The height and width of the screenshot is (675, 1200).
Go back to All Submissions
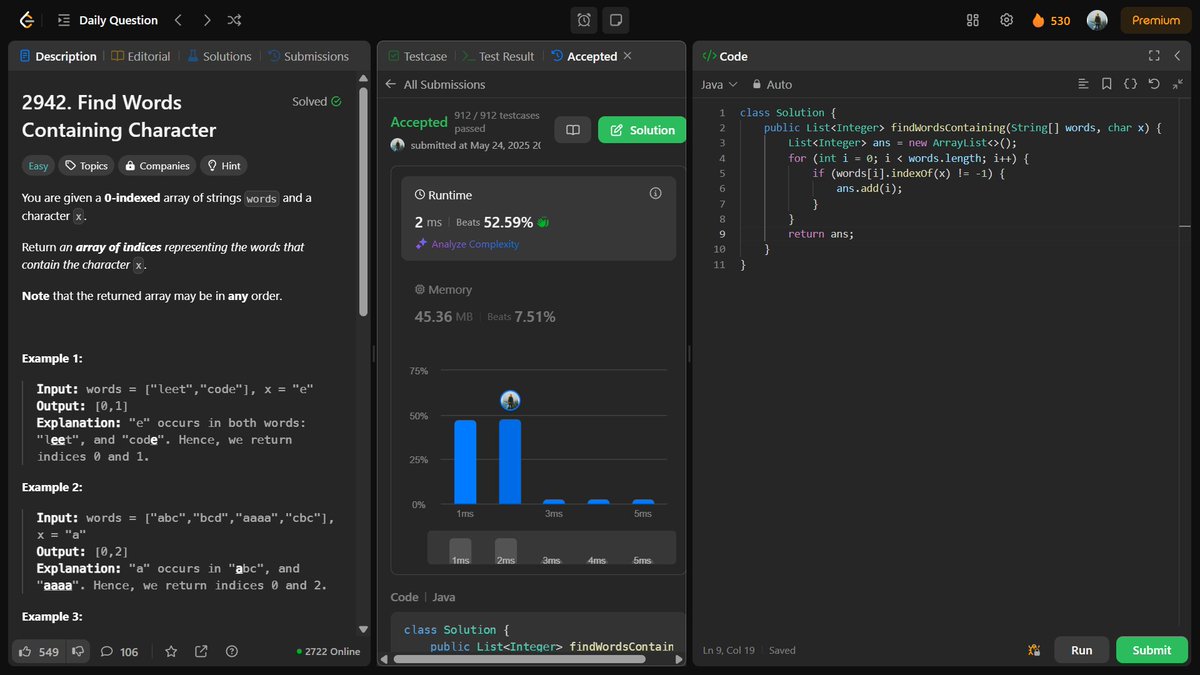click(x=438, y=85)
